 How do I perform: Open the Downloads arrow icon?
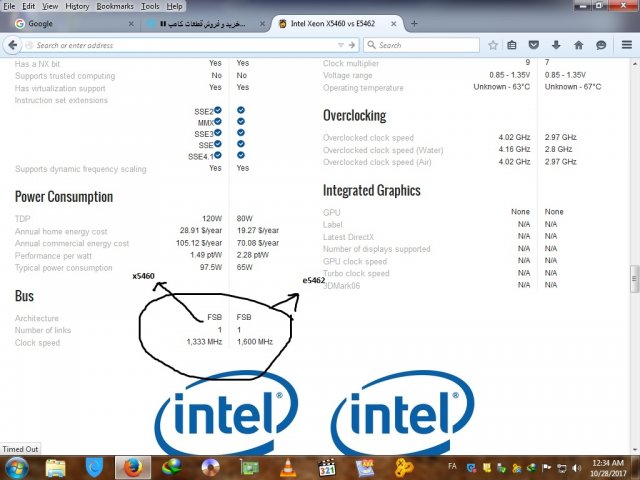point(556,45)
